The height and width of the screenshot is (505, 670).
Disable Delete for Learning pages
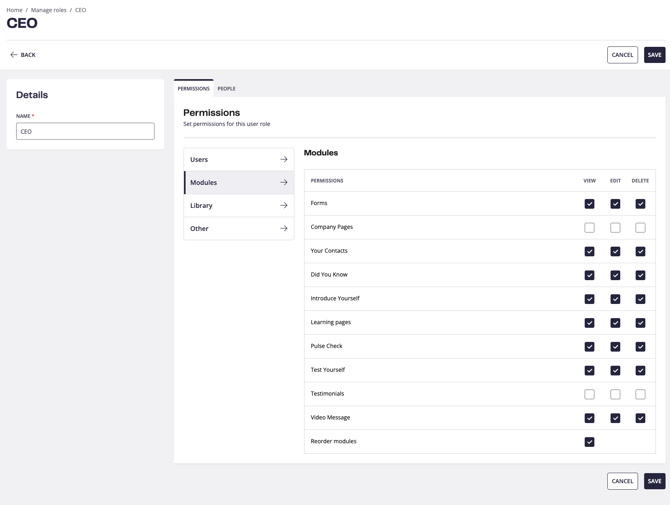(x=640, y=323)
